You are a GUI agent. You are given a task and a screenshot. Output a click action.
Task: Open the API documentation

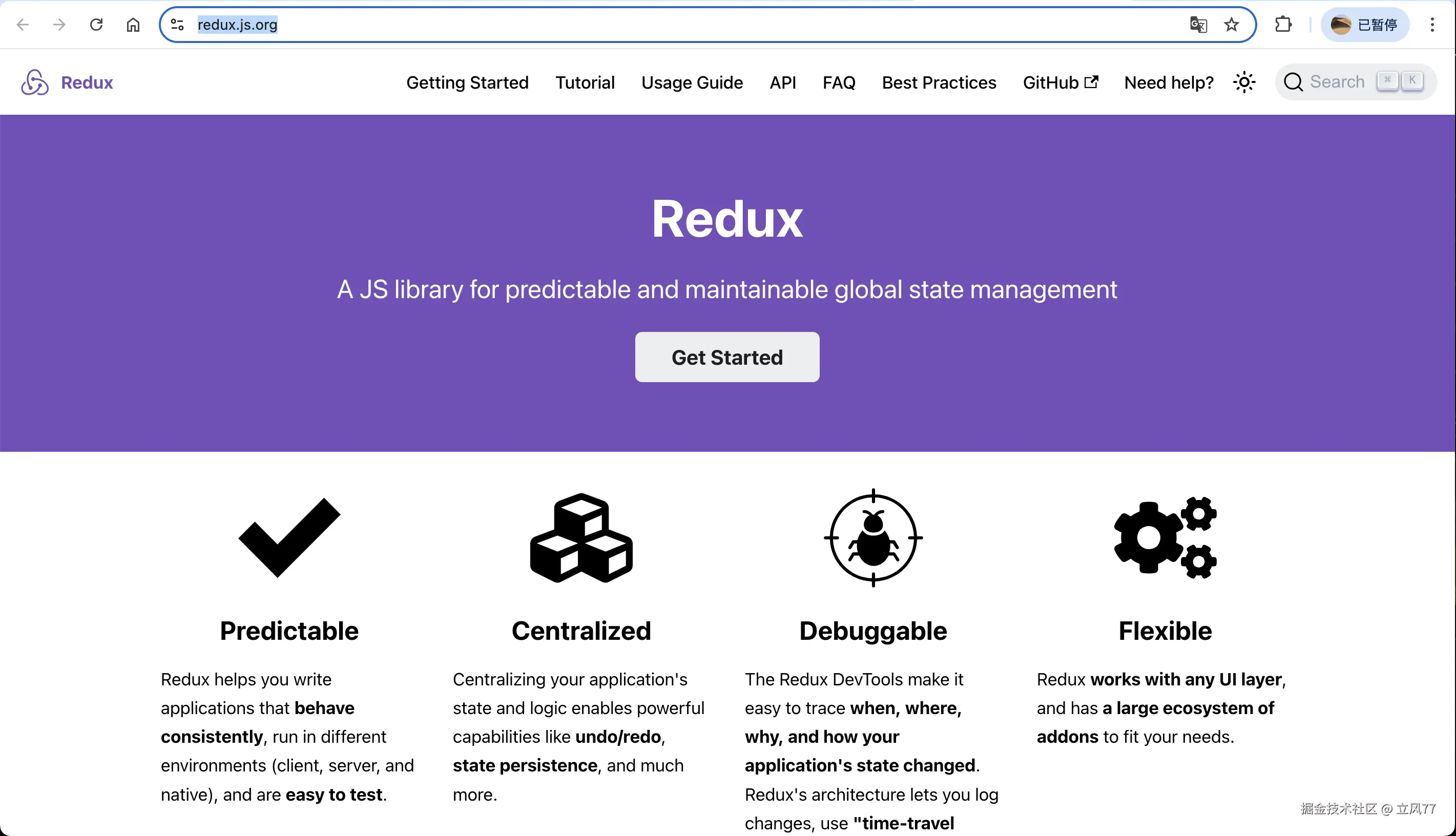pyautogui.click(x=782, y=82)
